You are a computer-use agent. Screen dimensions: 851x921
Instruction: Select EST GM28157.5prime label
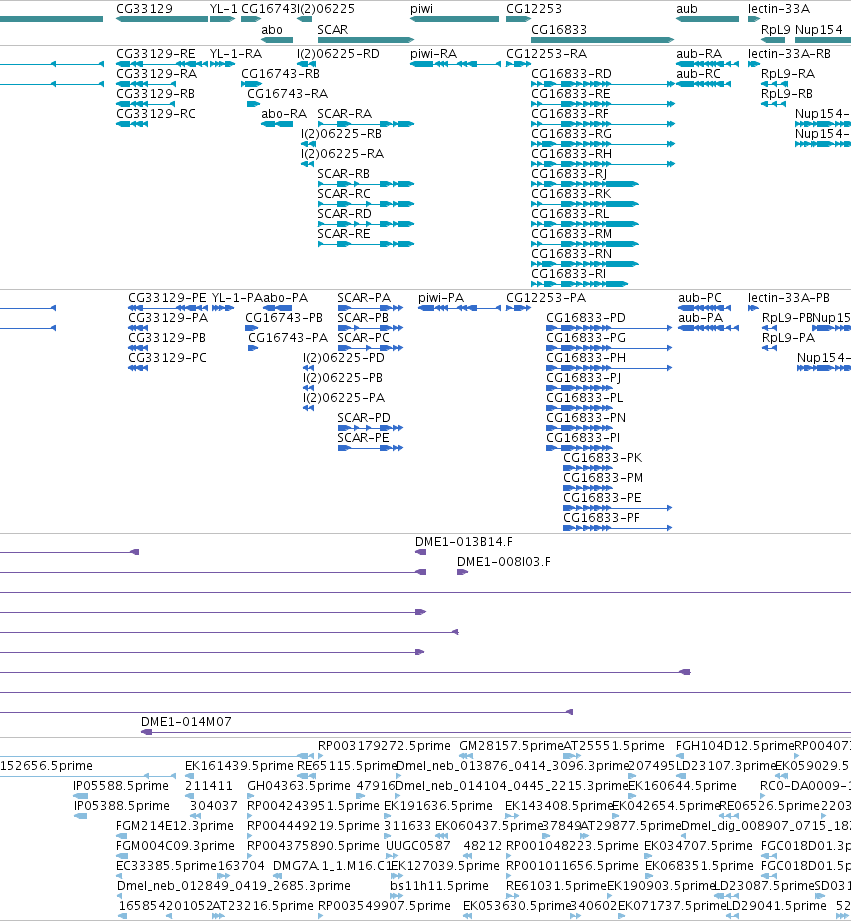coord(511,745)
